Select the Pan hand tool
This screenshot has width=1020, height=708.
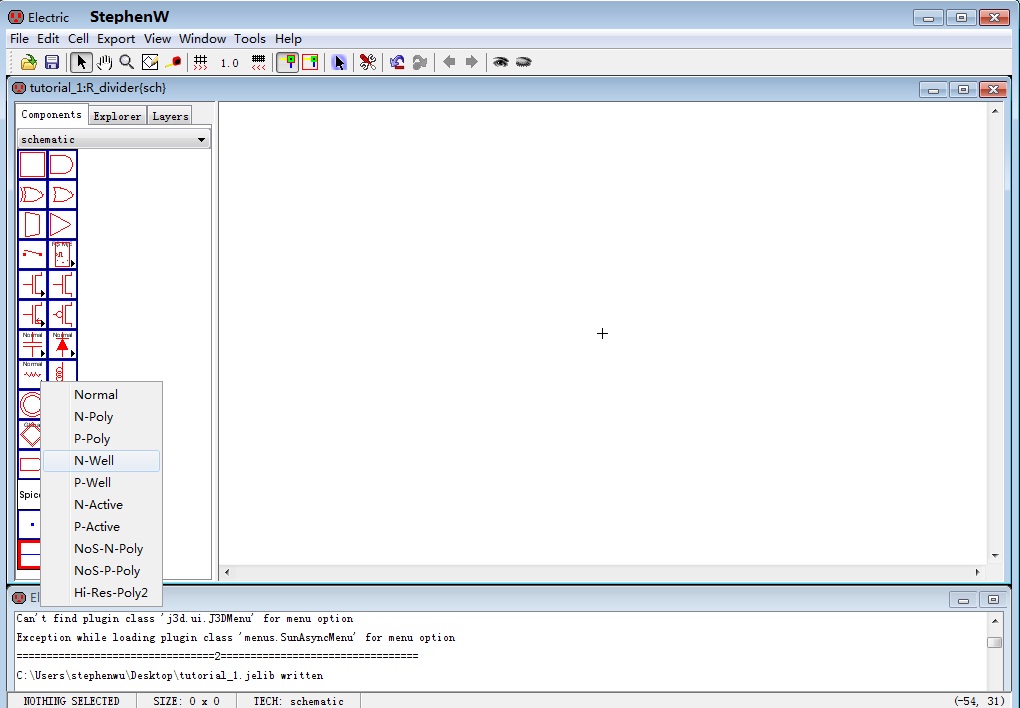104,62
